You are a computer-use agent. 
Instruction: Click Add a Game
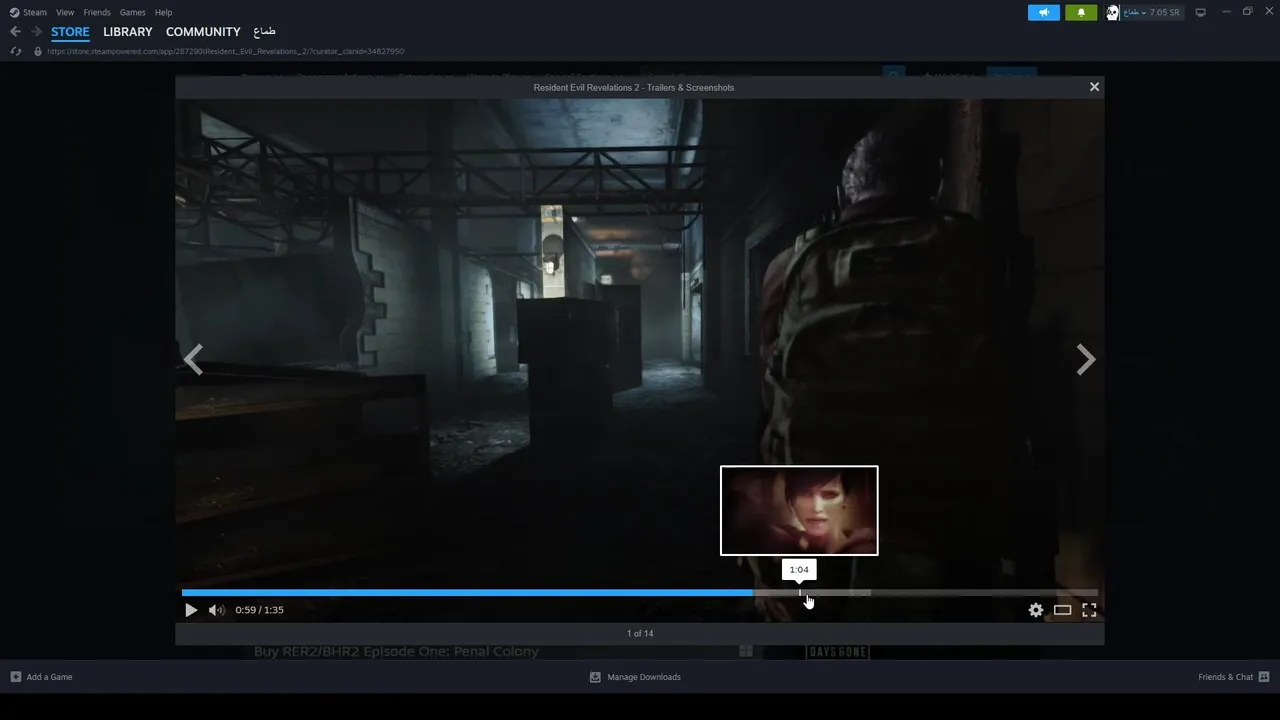pyautogui.click(x=41, y=677)
